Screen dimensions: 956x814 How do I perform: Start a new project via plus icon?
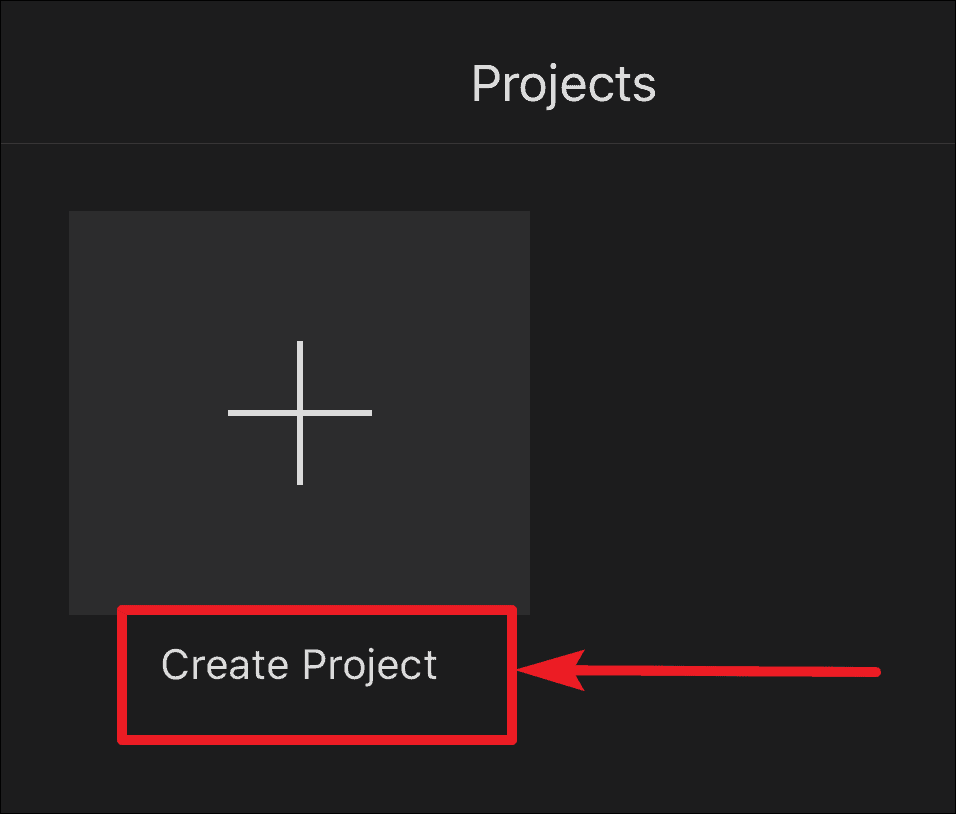point(299,413)
